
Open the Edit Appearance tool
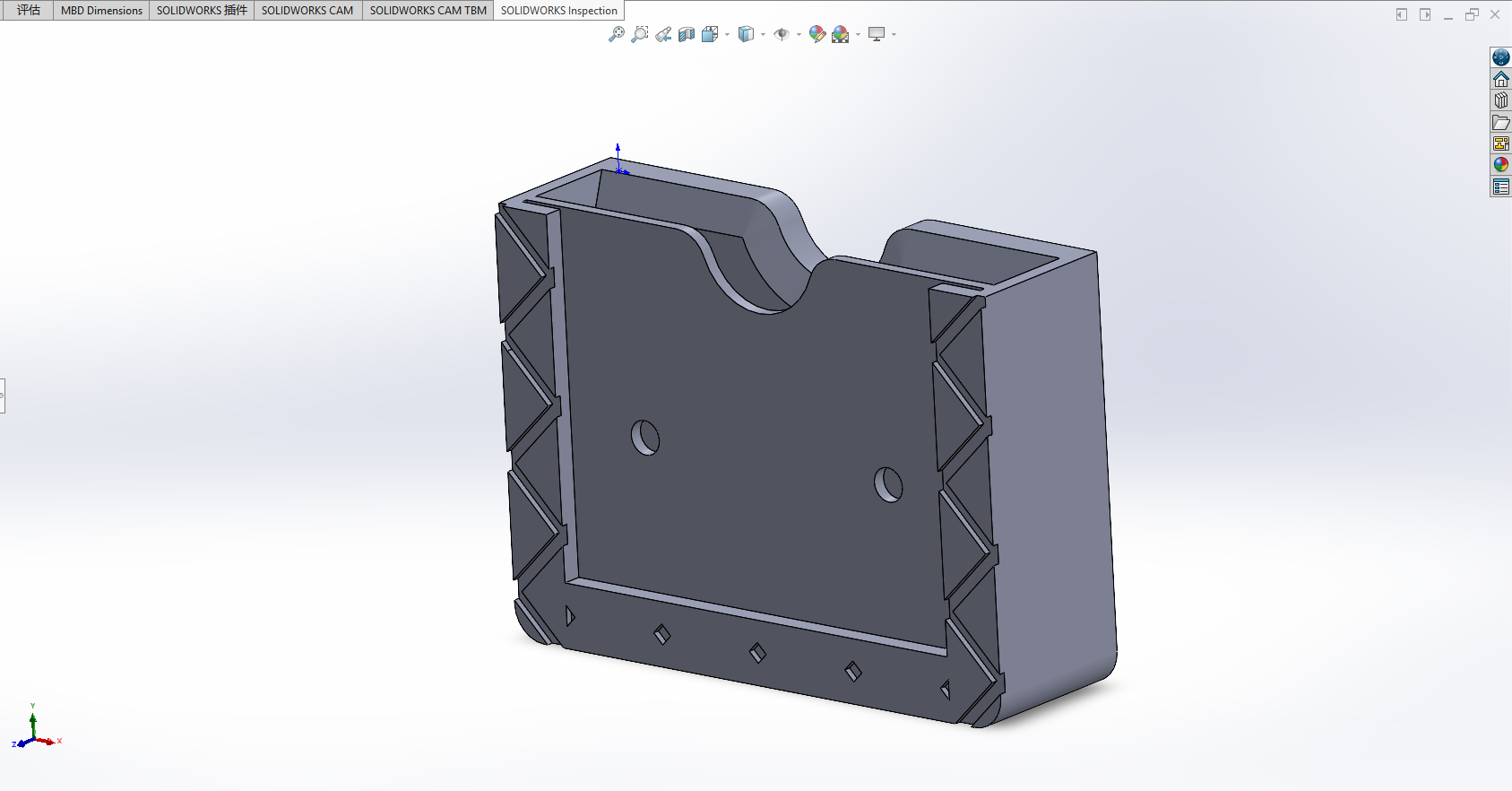[x=816, y=34]
